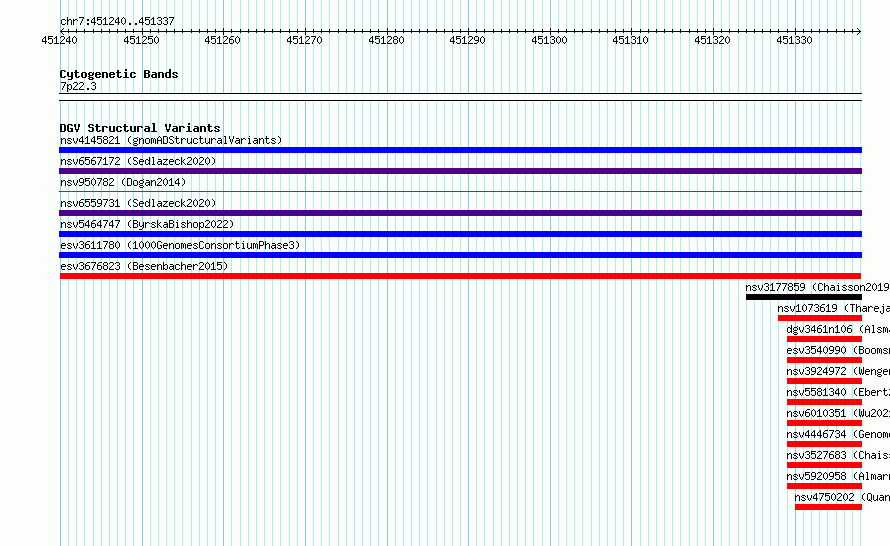
Task: Open the esv3540990 variant label
Action: pos(838,350)
